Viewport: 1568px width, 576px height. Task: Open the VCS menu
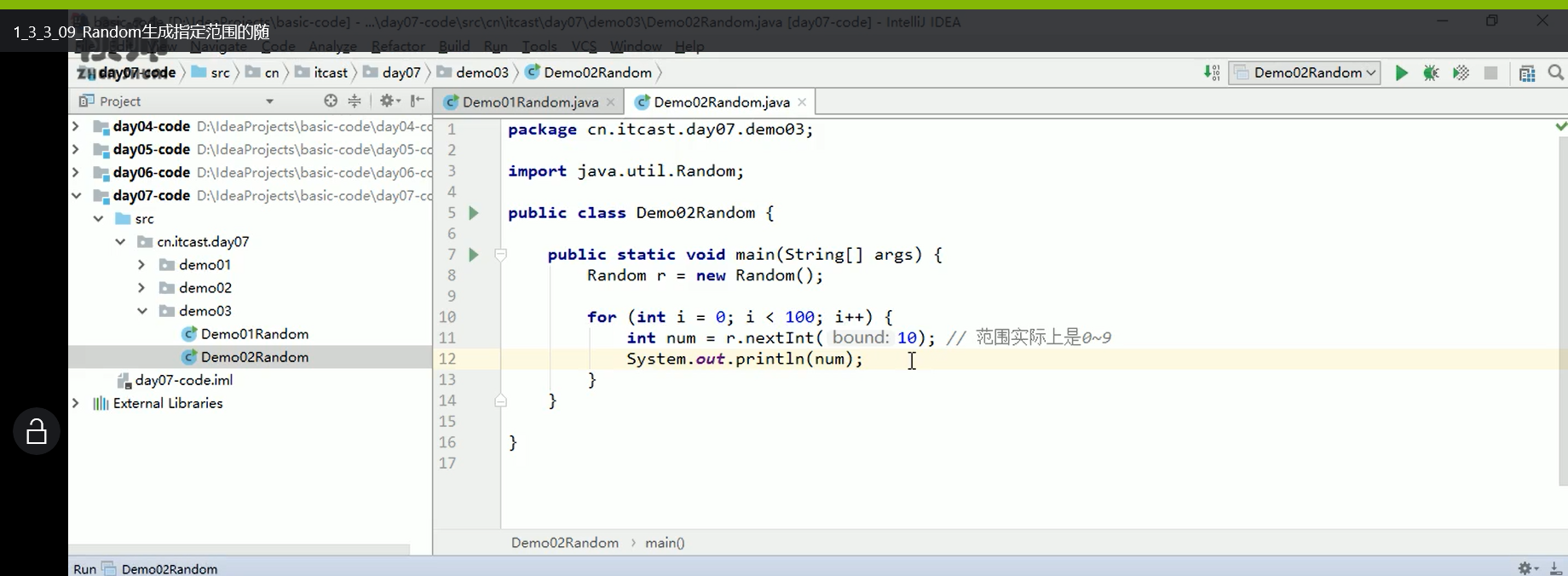point(584,46)
